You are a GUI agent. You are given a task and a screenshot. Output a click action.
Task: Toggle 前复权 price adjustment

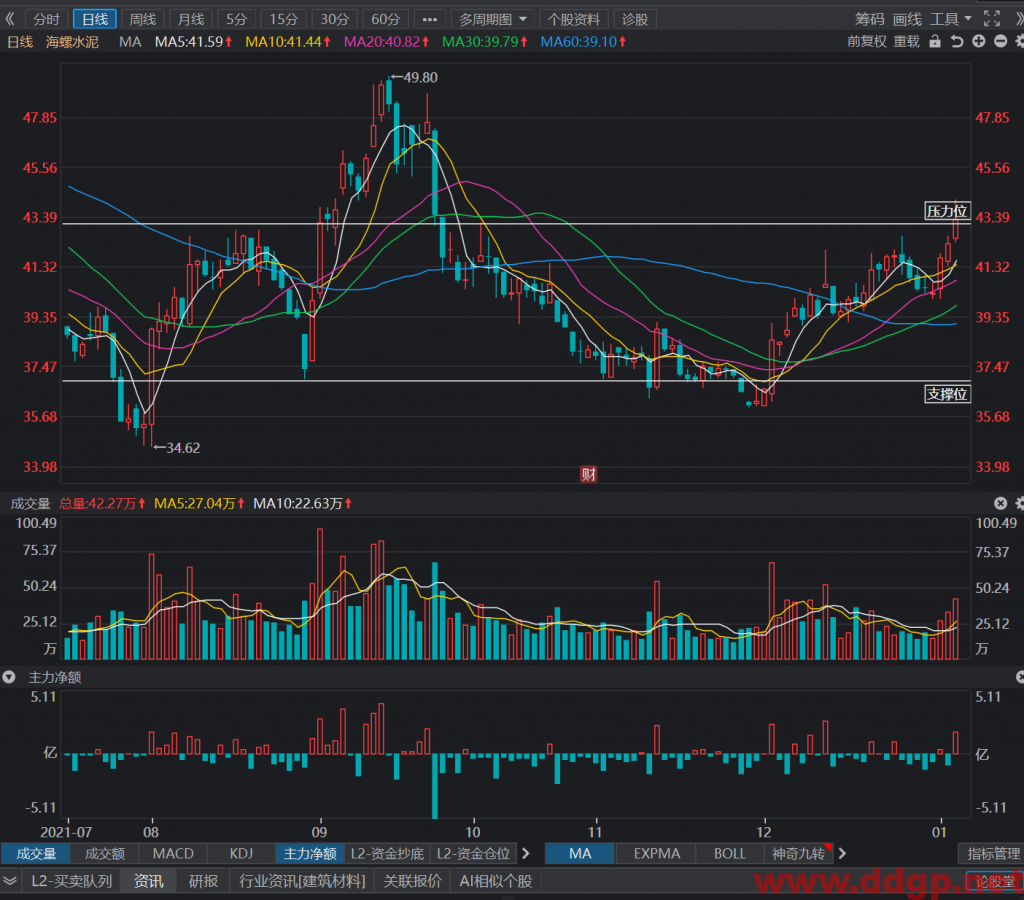click(867, 42)
